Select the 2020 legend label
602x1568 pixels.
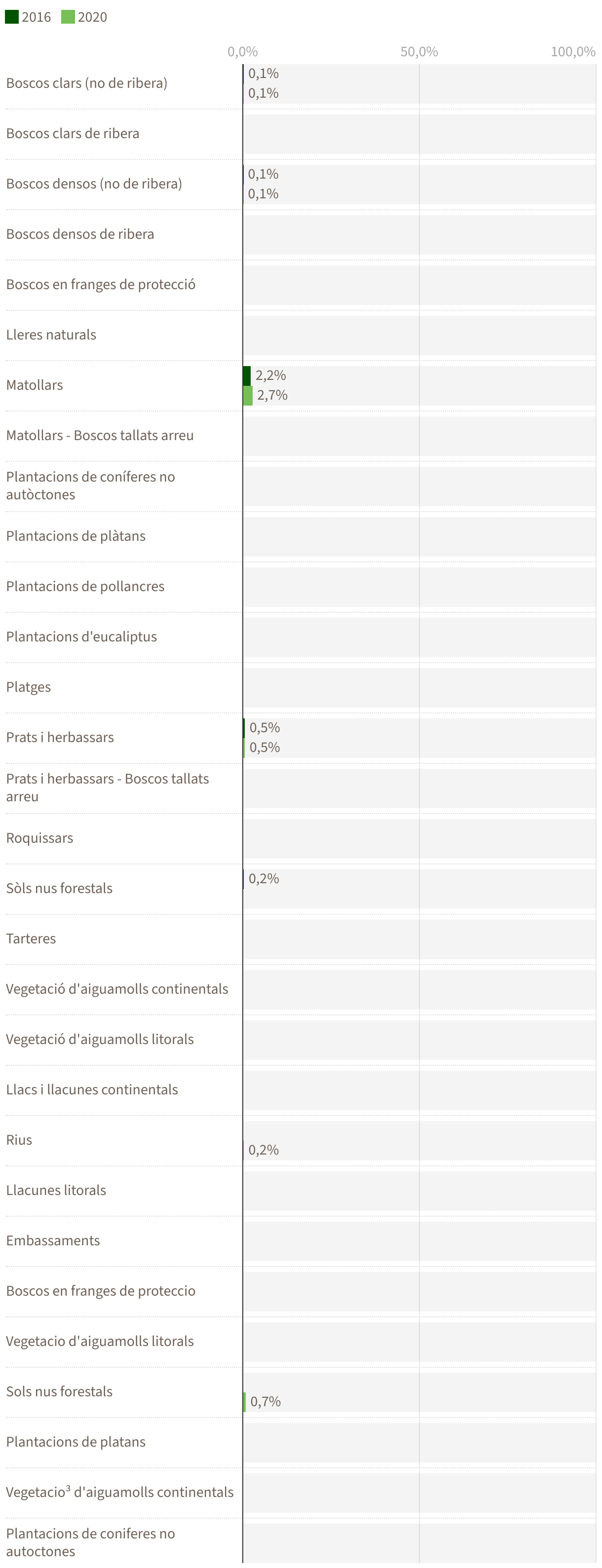tap(92, 17)
